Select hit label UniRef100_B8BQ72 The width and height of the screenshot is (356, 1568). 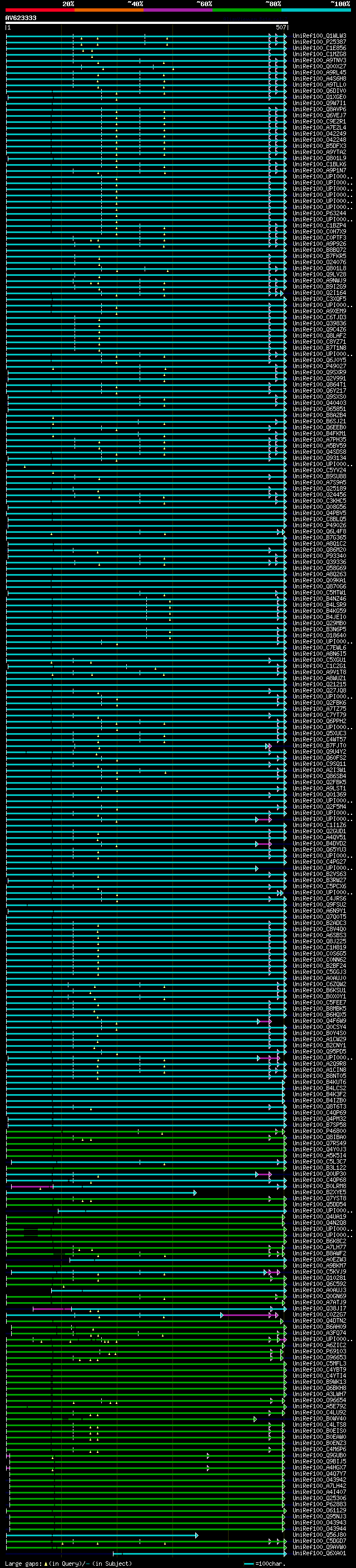[x=319, y=250]
